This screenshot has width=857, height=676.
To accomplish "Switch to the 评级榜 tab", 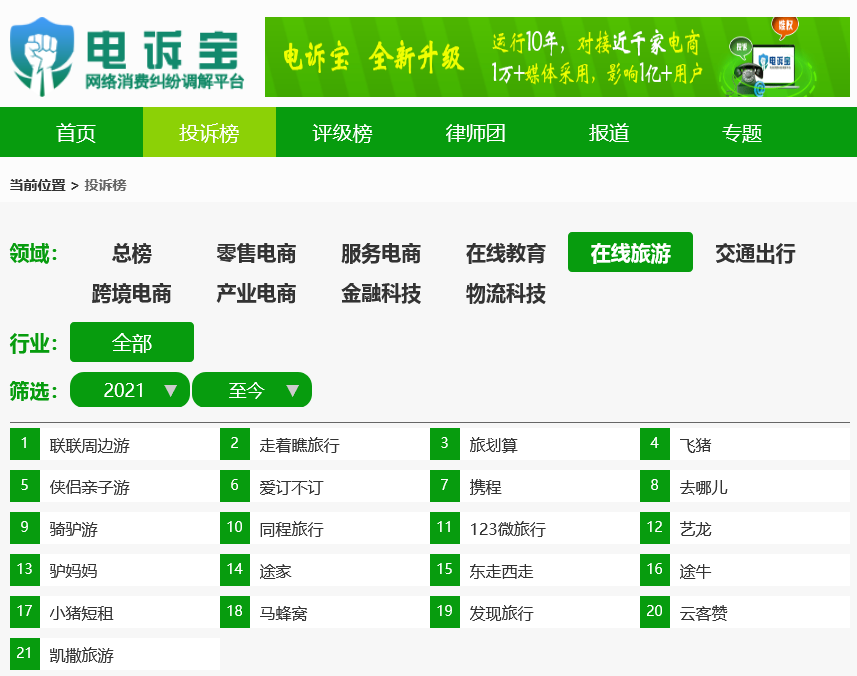I will 342,133.
